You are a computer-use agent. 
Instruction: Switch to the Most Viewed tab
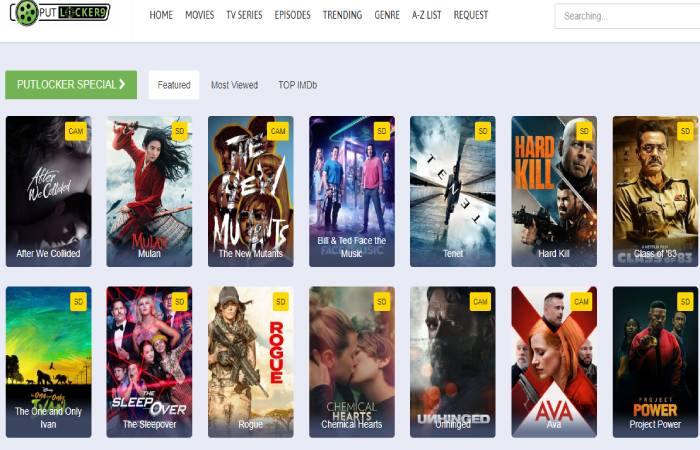[234, 85]
